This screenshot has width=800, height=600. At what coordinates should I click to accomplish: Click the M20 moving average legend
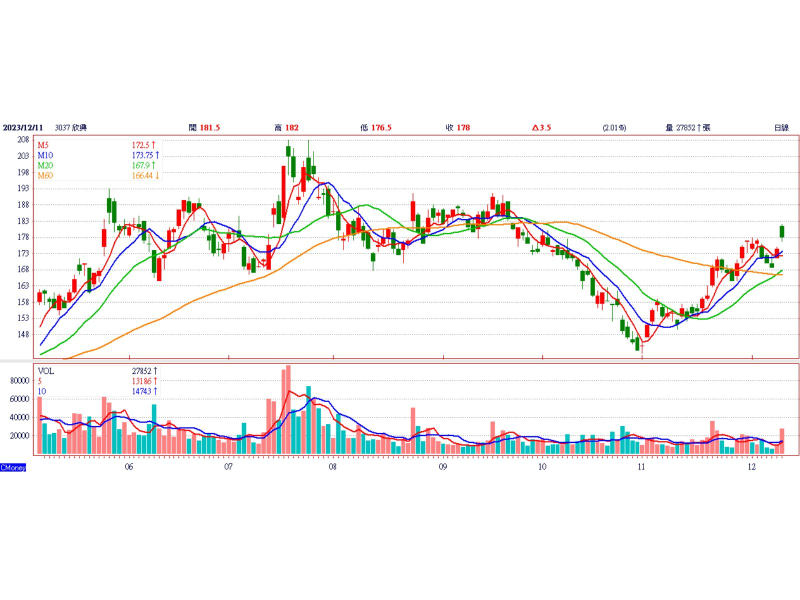(45, 166)
